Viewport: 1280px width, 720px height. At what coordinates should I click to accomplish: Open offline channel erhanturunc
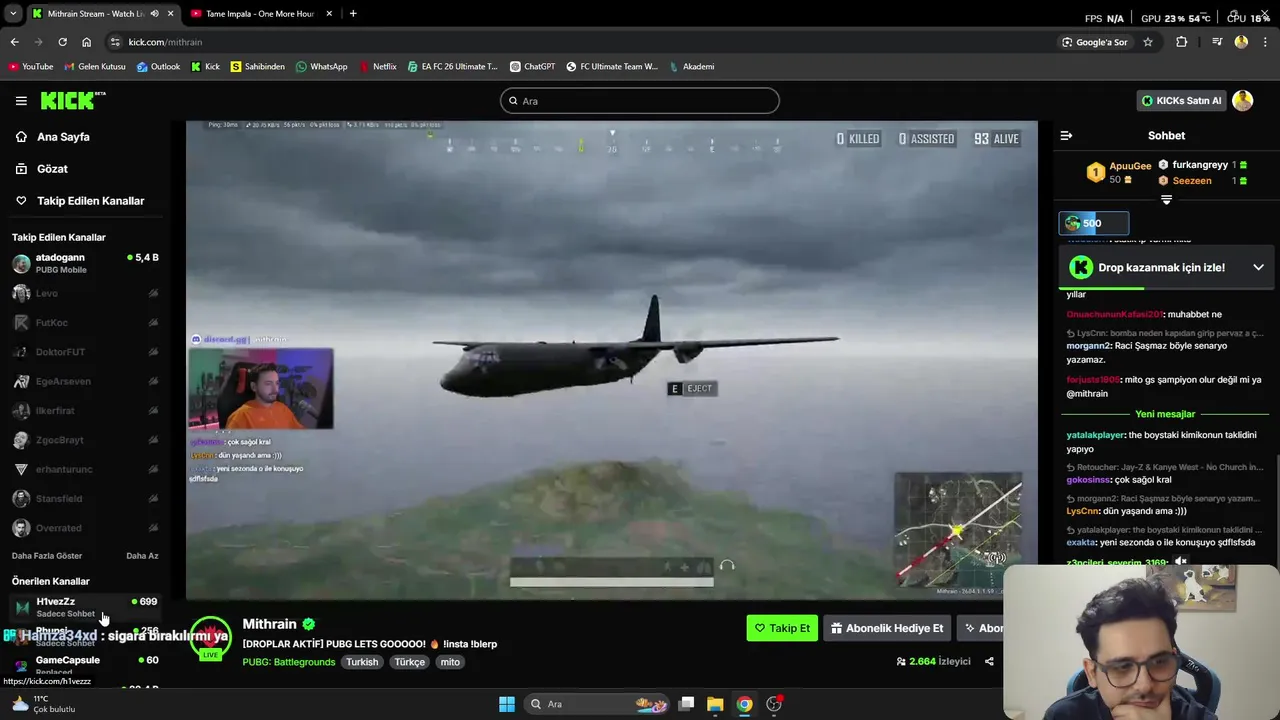pos(85,469)
